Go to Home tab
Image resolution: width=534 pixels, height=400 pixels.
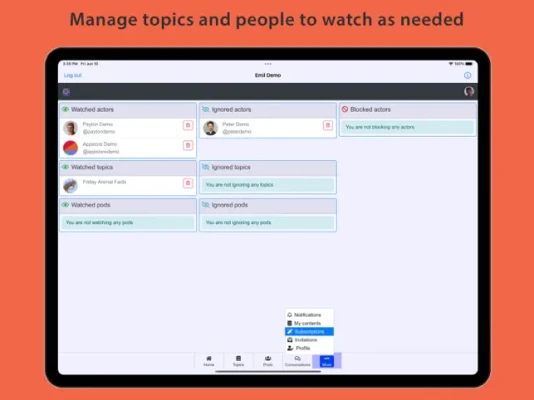209,361
